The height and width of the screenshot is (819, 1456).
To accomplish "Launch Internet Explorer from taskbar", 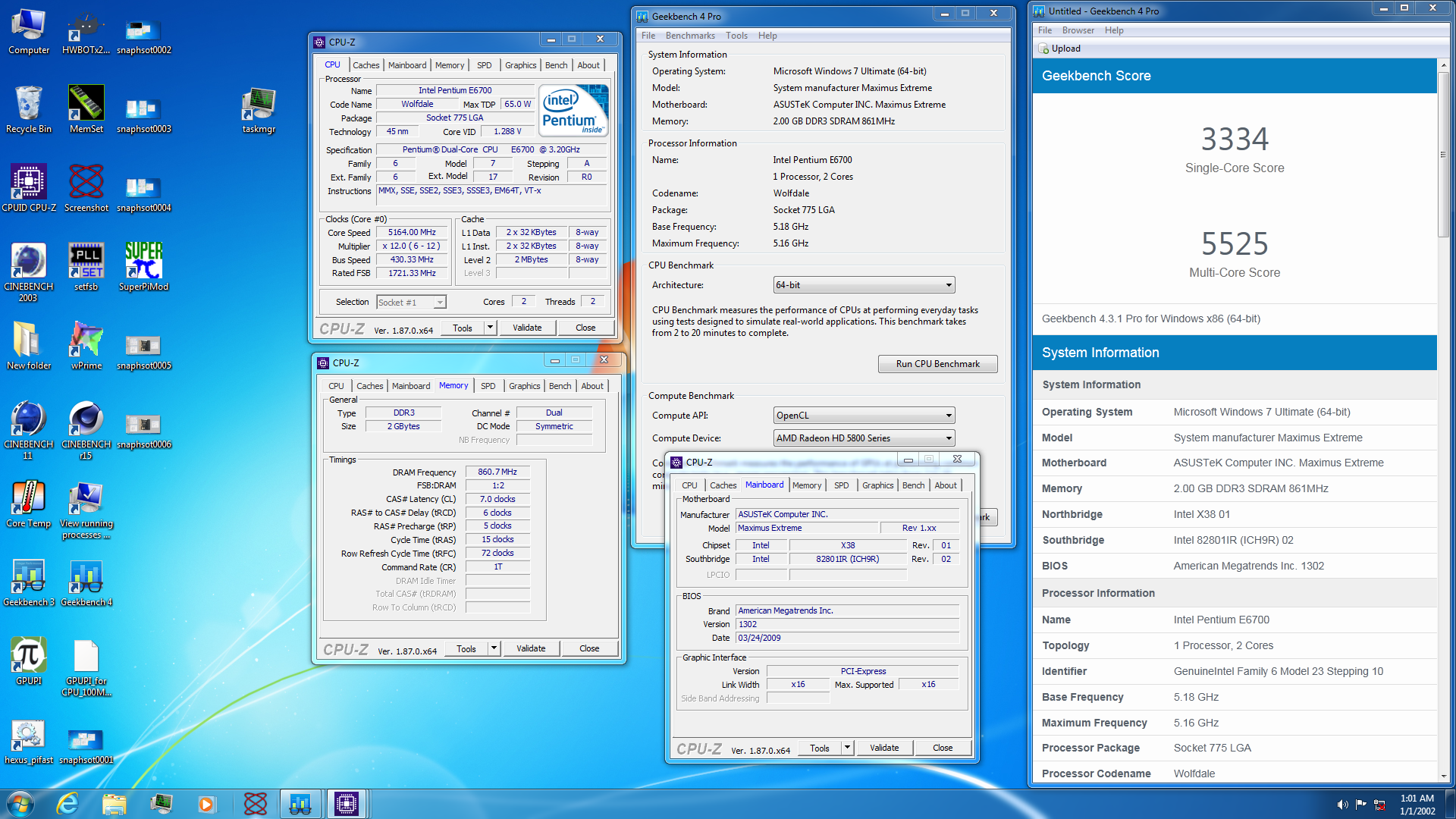I will pyautogui.click(x=68, y=804).
